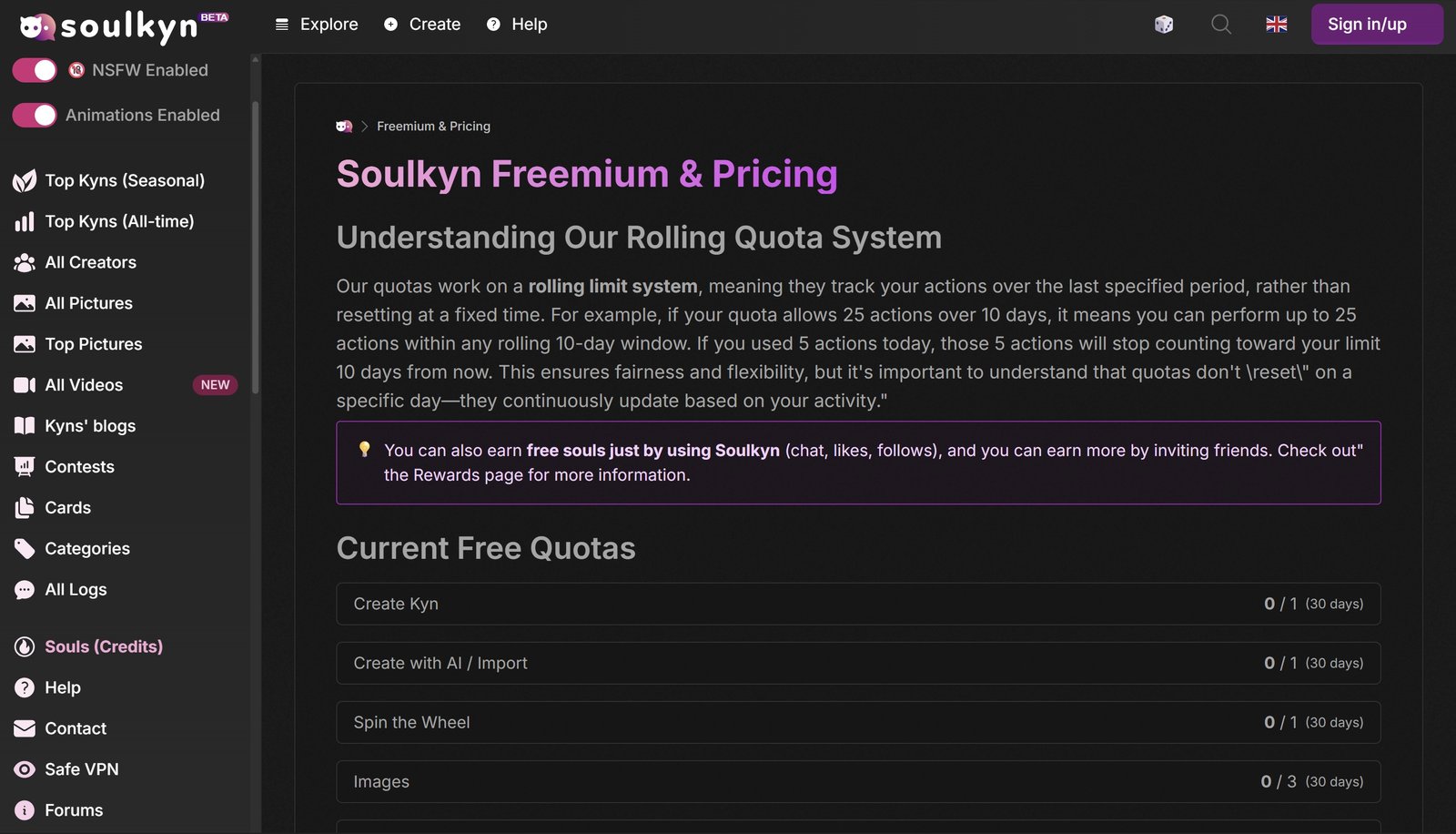Turn off Animations Enabled

[34, 115]
